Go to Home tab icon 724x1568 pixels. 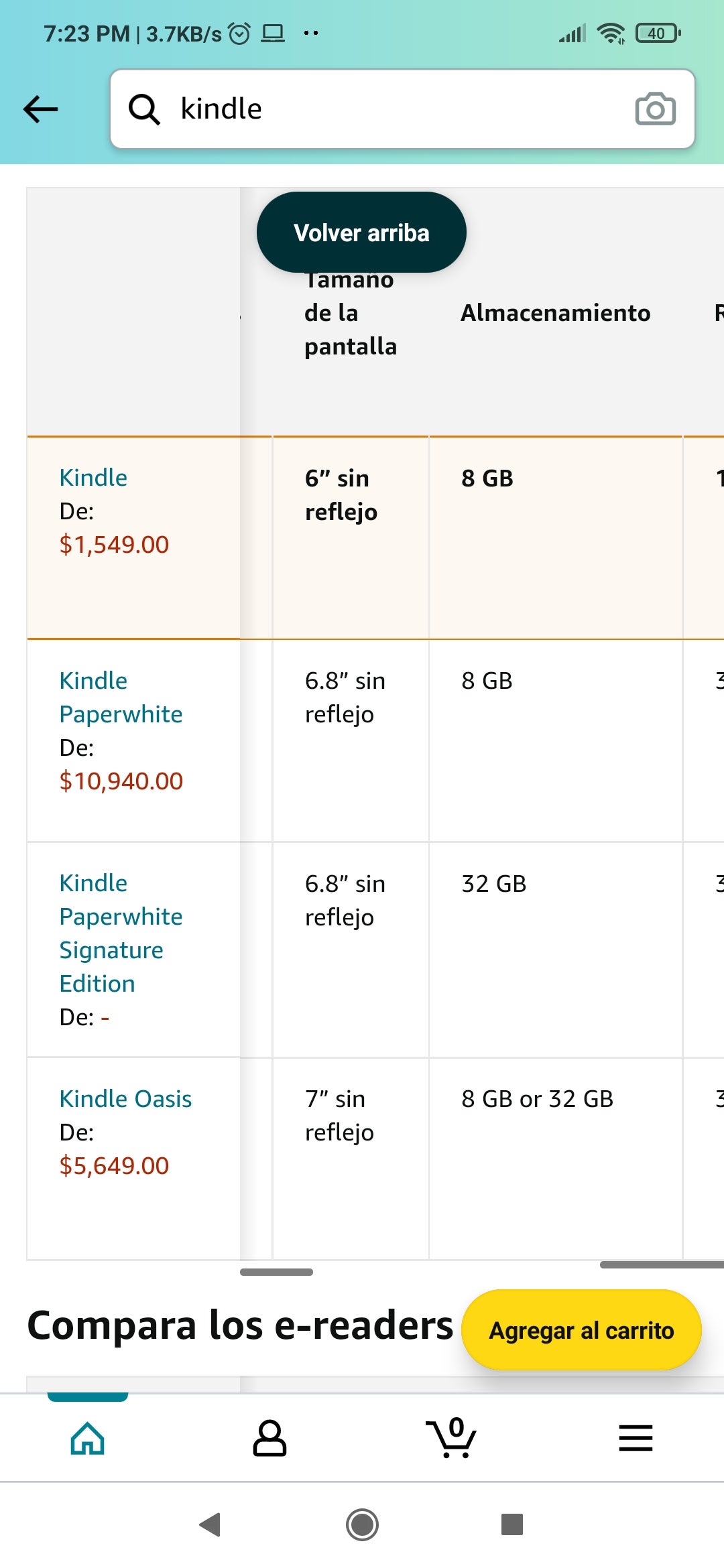coord(88,1438)
